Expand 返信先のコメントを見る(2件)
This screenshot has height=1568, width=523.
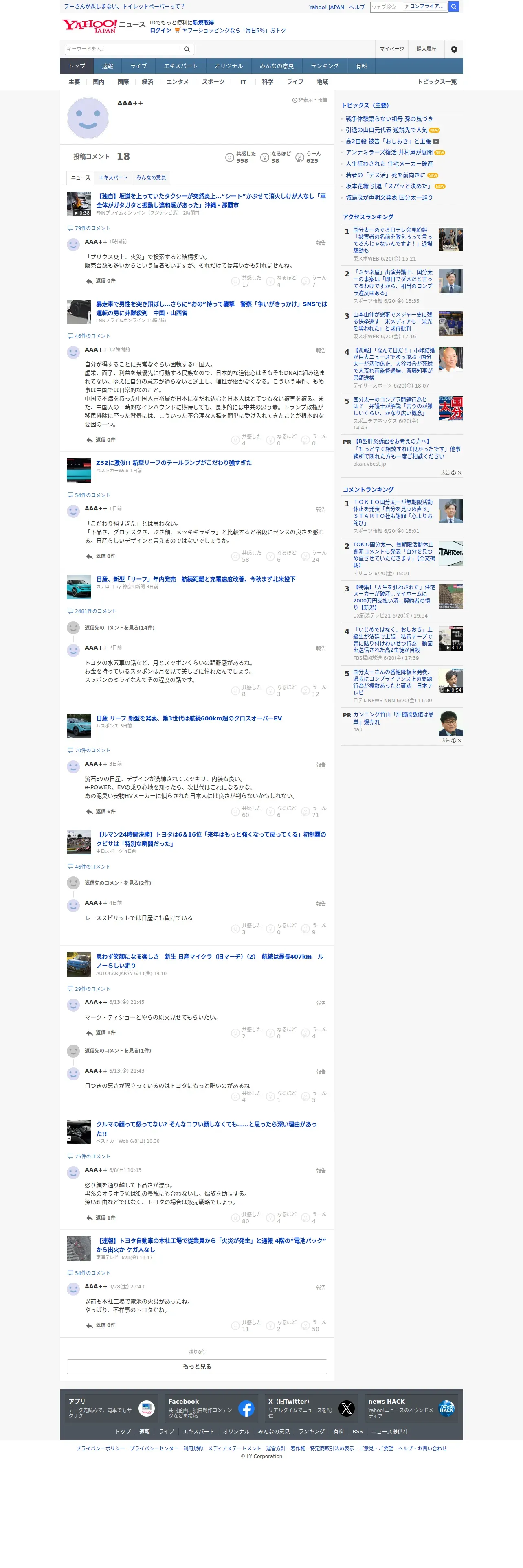117,883
